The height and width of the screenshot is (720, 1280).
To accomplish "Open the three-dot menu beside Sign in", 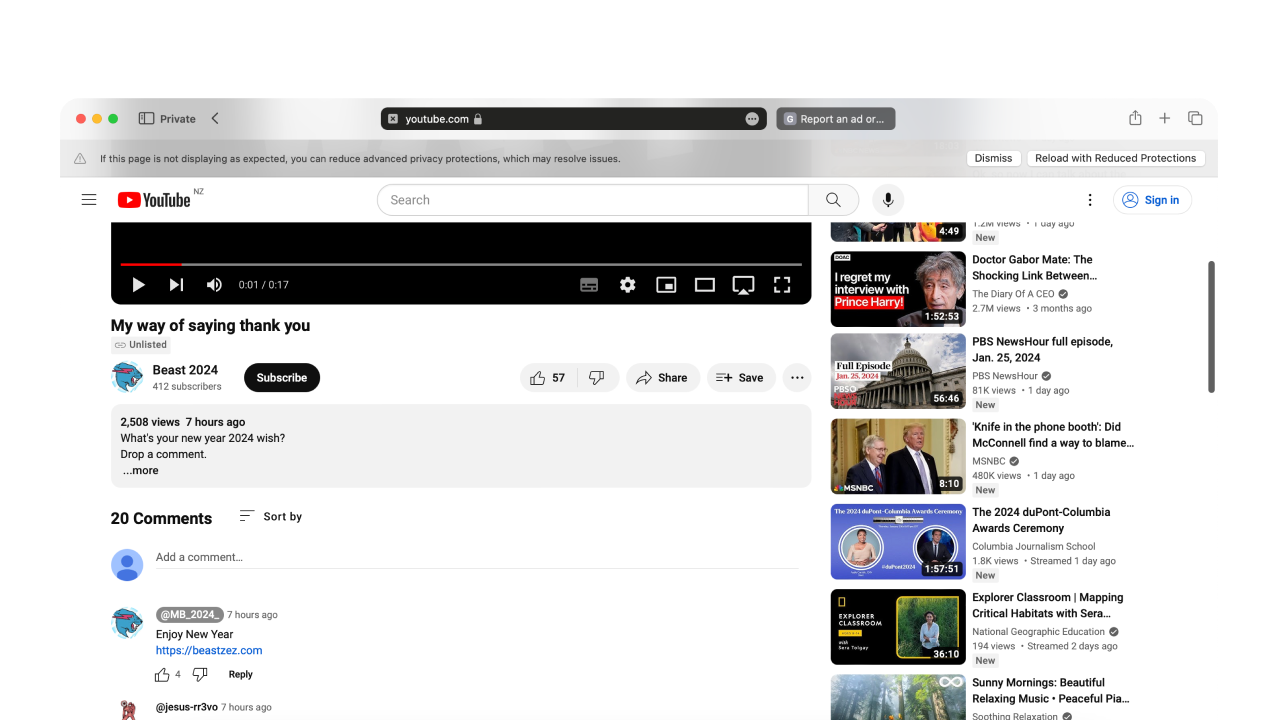I will [x=1090, y=199].
